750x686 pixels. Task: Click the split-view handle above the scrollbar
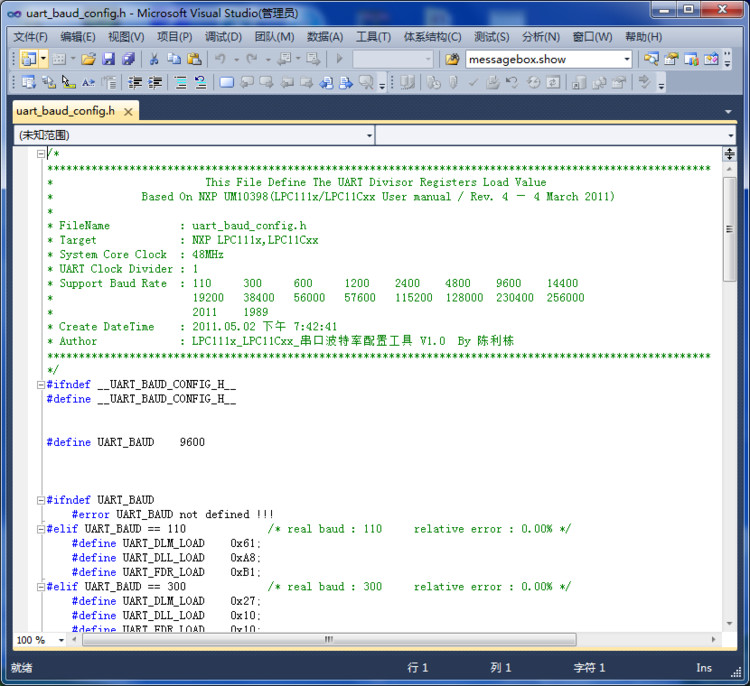point(729,154)
